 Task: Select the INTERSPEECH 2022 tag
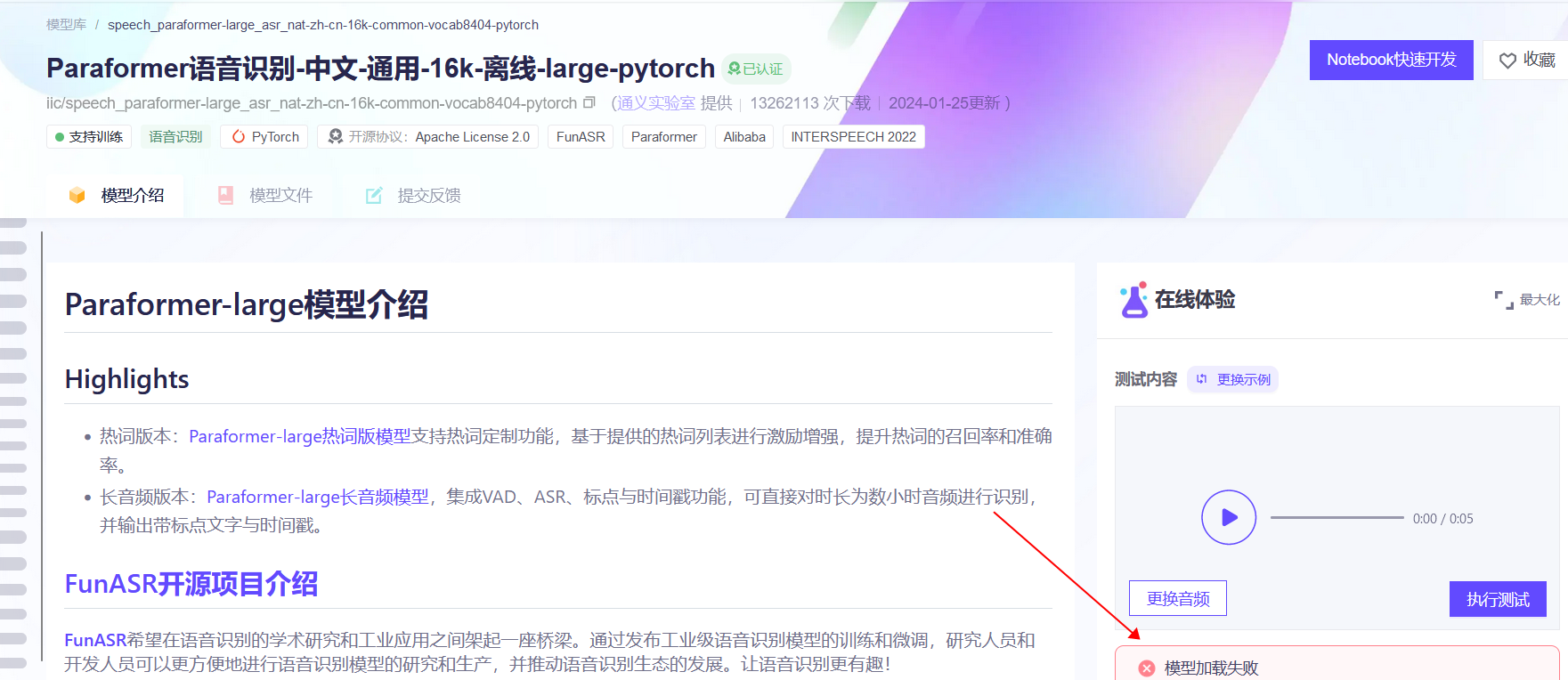point(853,136)
